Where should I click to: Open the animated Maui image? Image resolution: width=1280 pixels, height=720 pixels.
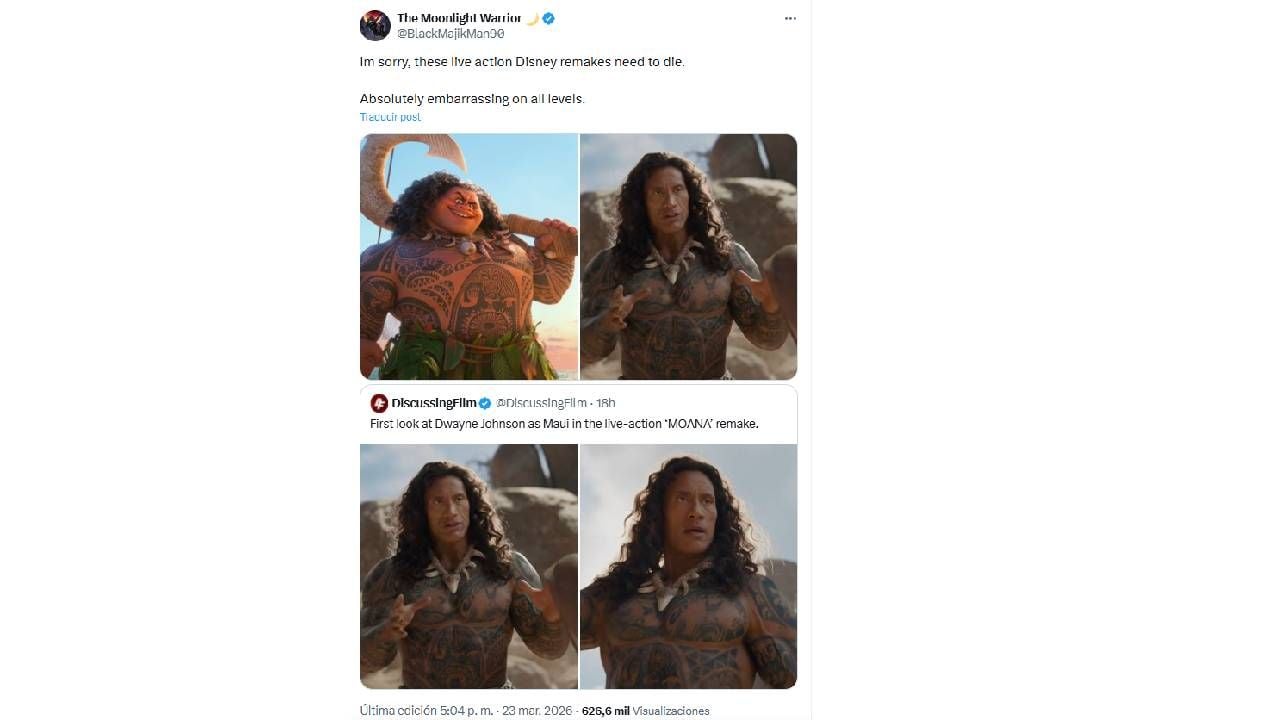469,257
